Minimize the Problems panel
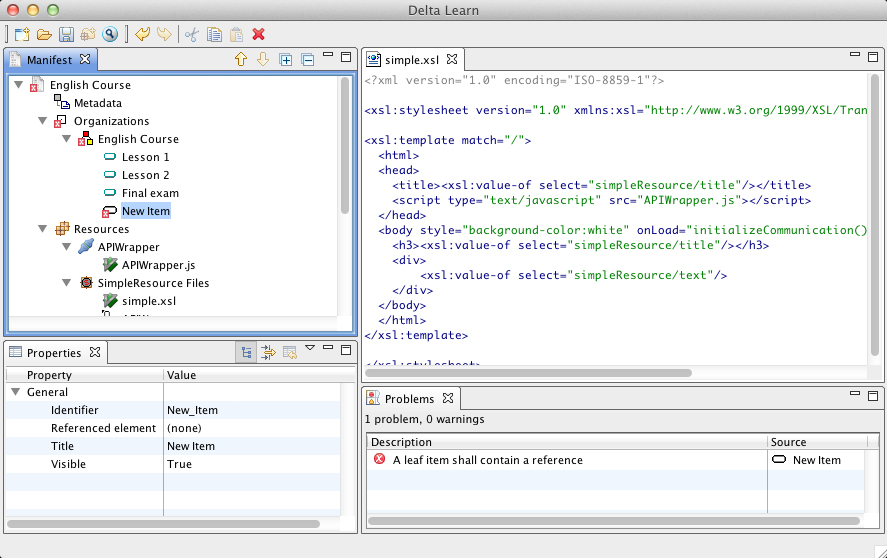Viewport: 887px width, 558px height. [x=855, y=393]
